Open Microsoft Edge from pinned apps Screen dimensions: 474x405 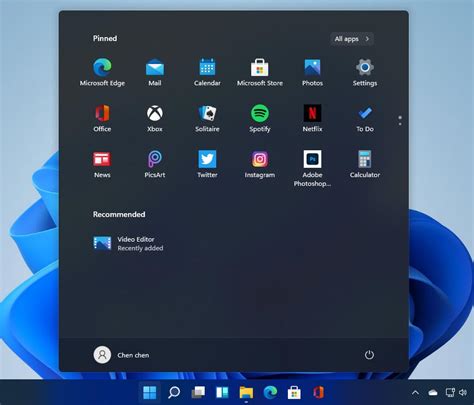click(x=102, y=72)
